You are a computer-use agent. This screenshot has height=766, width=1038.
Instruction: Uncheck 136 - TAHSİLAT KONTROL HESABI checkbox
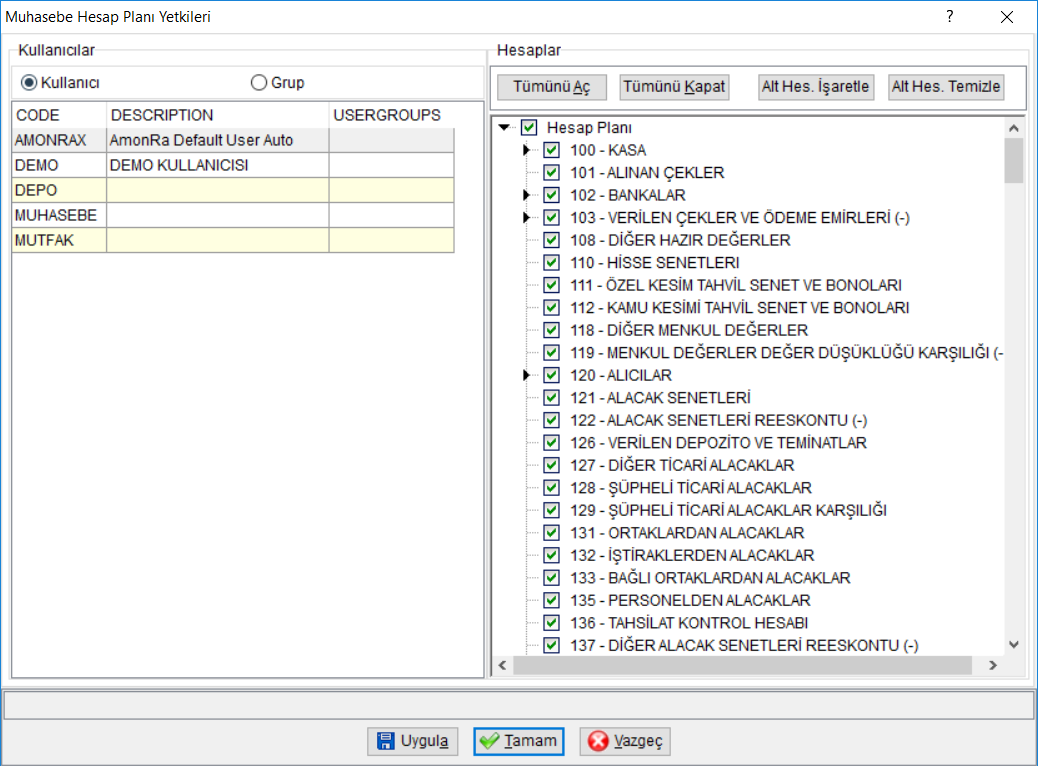[551, 623]
